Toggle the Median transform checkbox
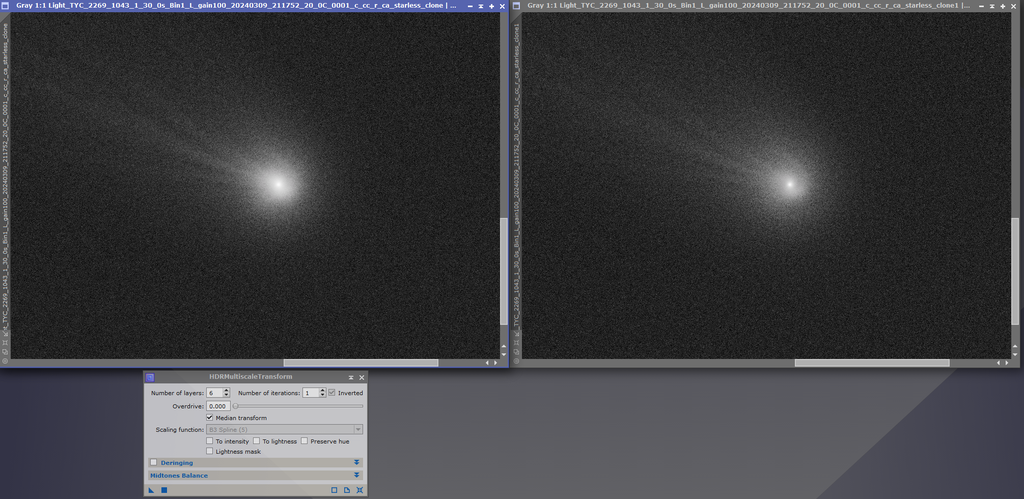Viewport: 1024px width, 499px height. pyautogui.click(x=209, y=418)
